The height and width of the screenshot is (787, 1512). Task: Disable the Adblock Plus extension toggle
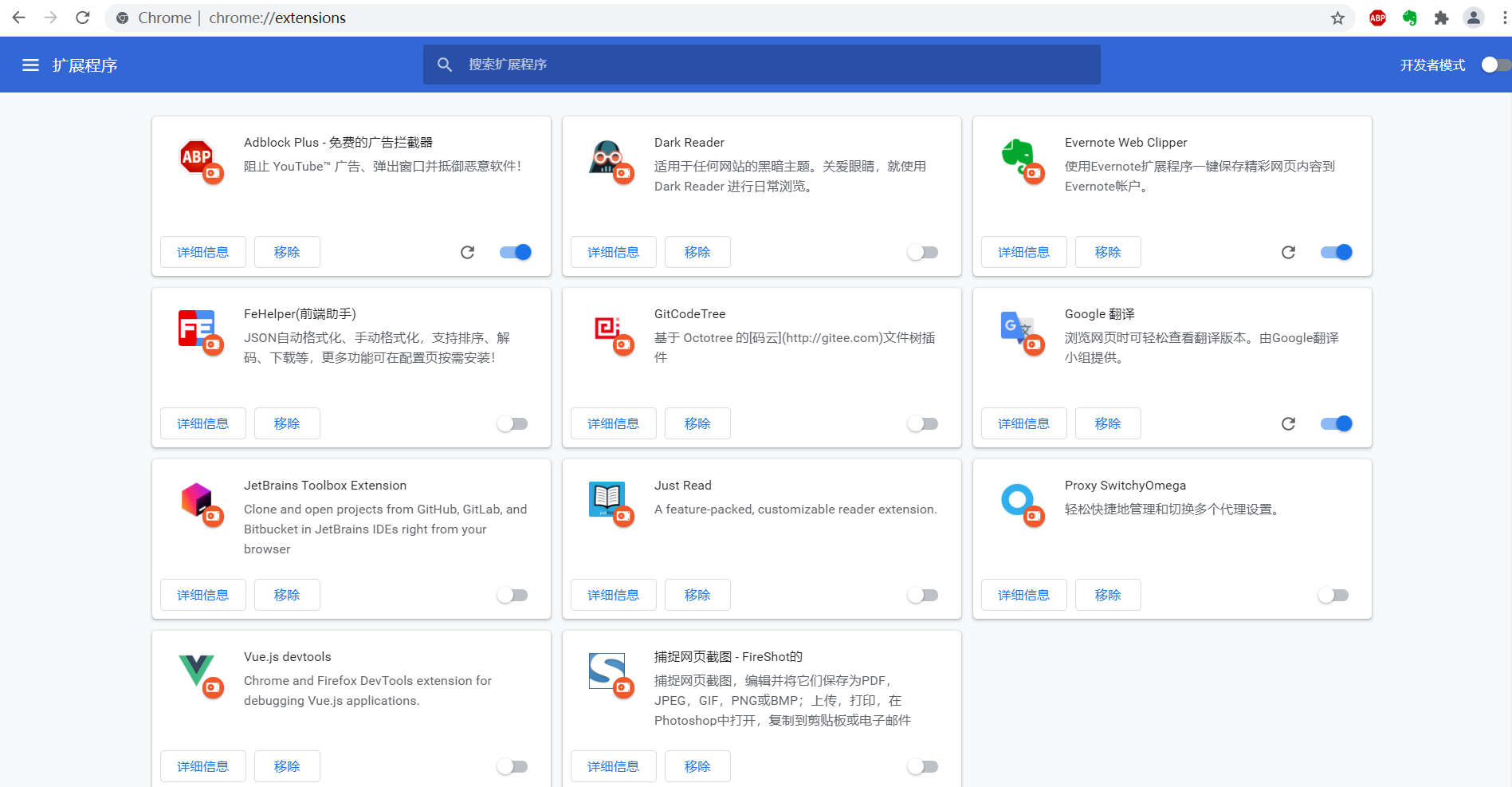coord(516,252)
